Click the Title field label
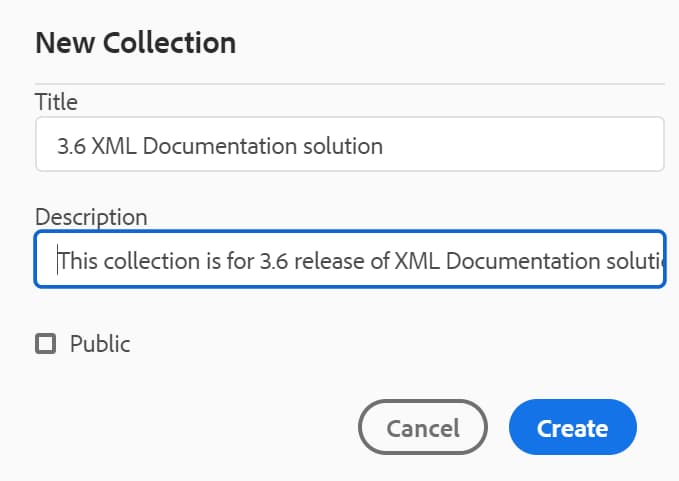 pyautogui.click(x=56, y=102)
